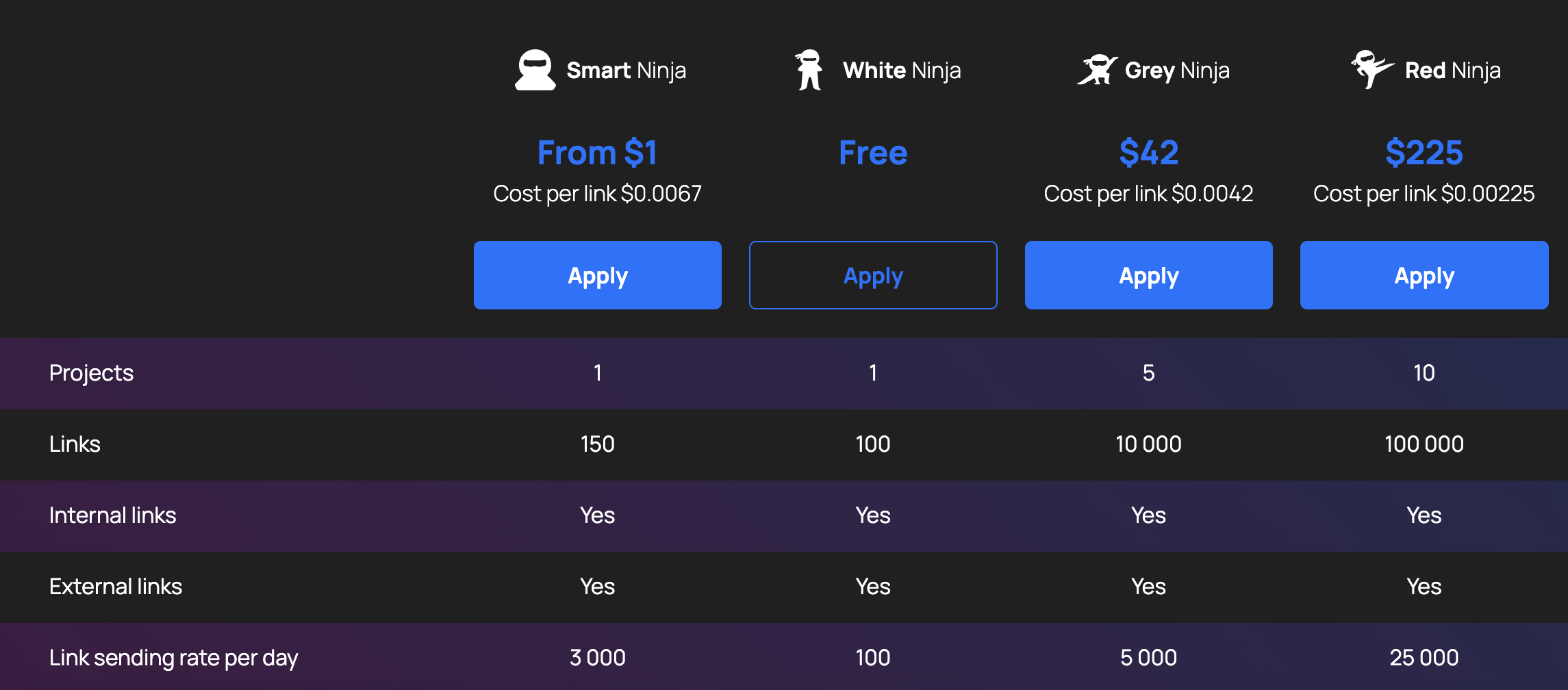Click the Grey Ninja sword-wielding icon
The image size is (1568, 690).
pyautogui.click(x=1097, y=70)
